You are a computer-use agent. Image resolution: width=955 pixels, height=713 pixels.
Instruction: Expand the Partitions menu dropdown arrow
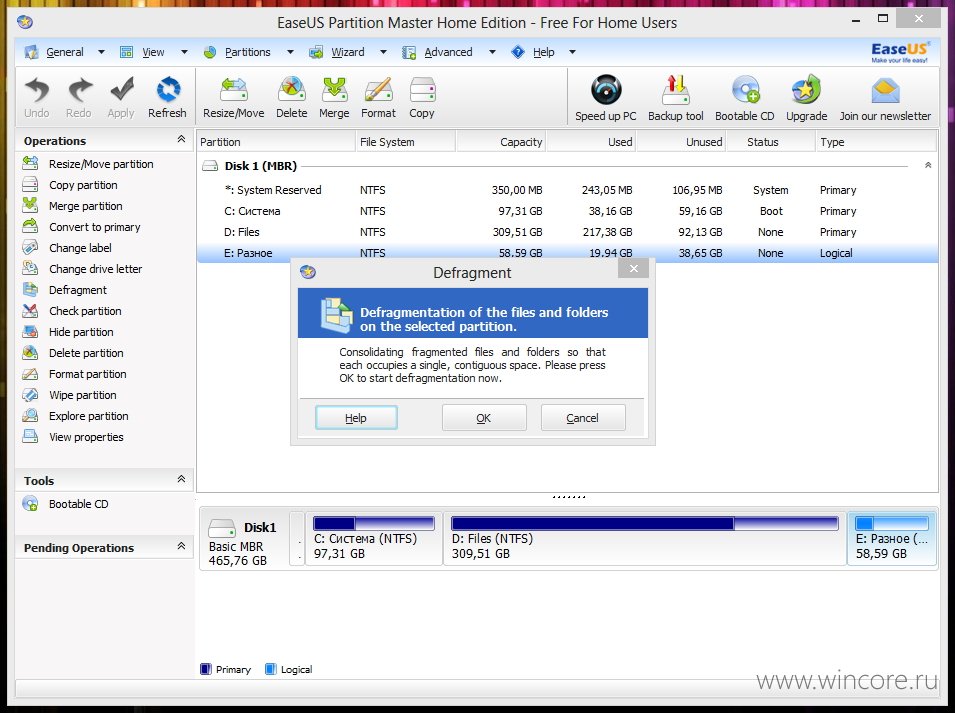point(291,52)
